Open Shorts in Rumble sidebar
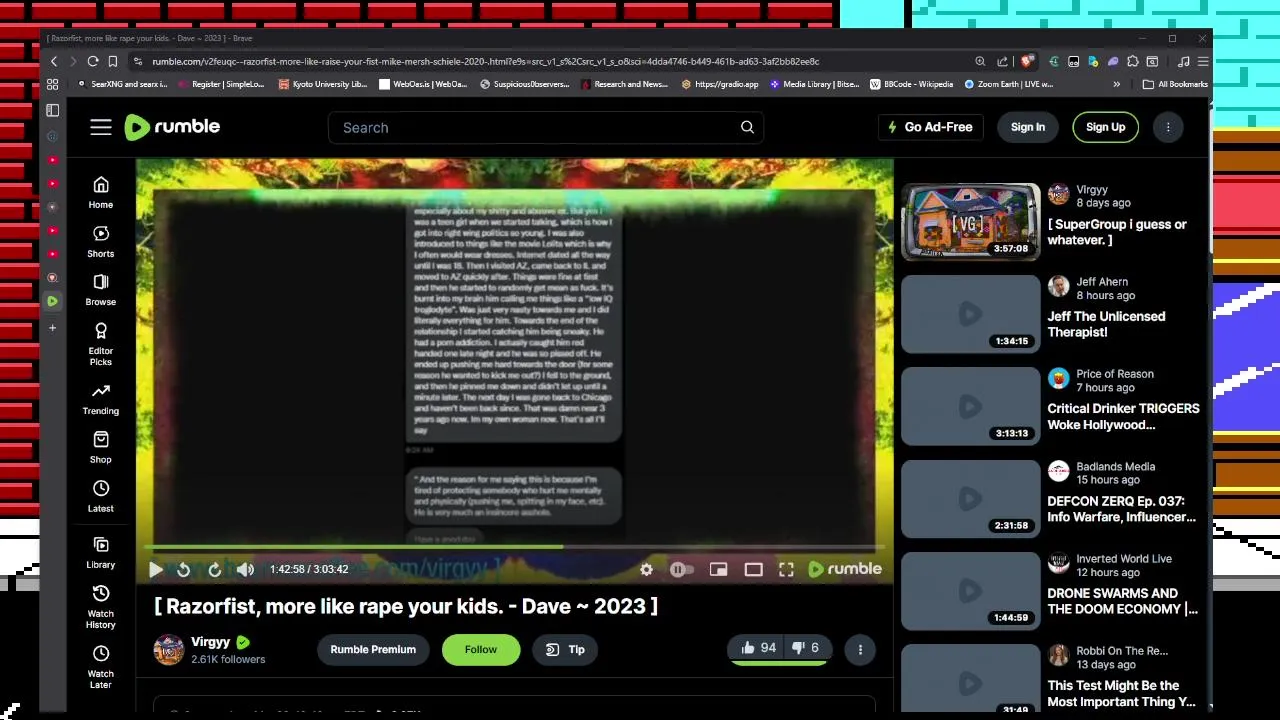The width and height of the screenshot is (1280, 720). 101,241
